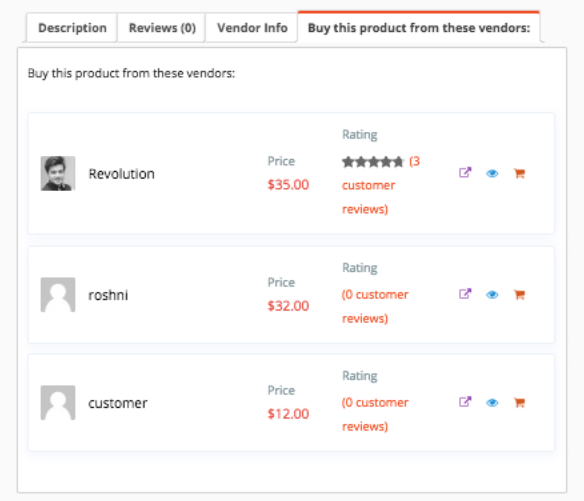The image size is (584, 501).
Task: Click the Revolution vendor name
Action: pos(121,174)
